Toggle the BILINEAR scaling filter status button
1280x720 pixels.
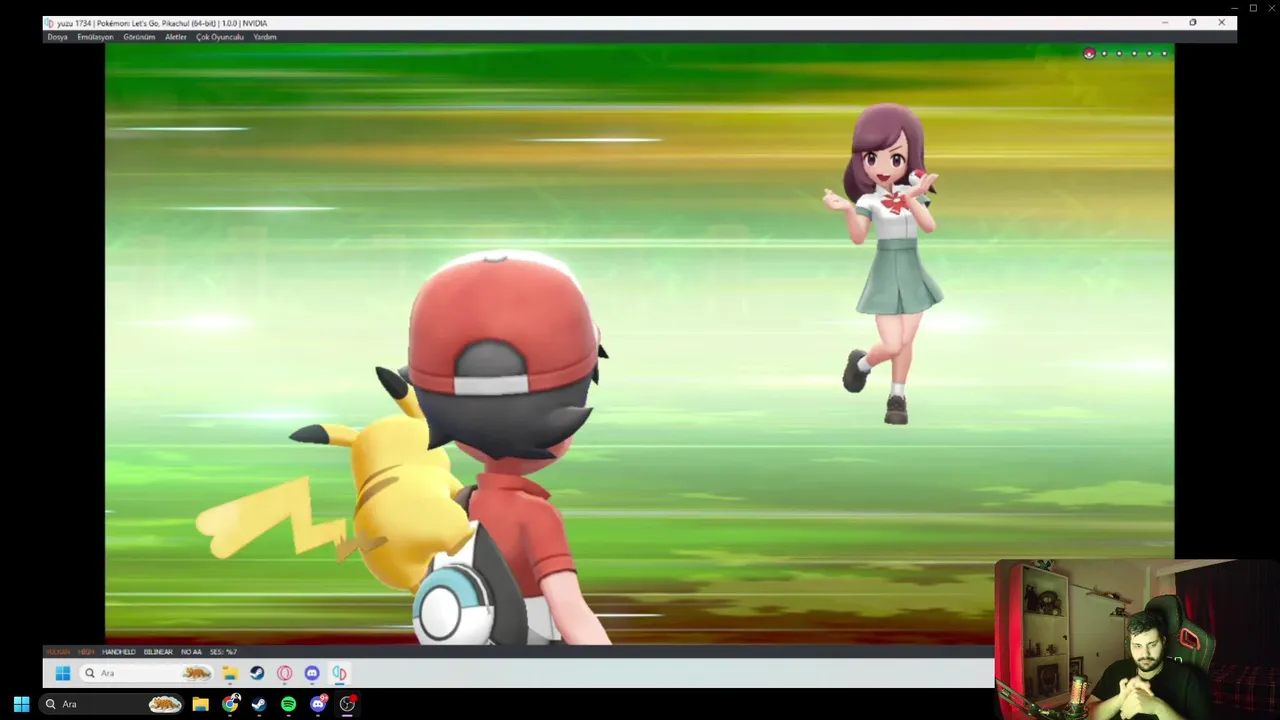pyautogui.click(x=158, y=652)
